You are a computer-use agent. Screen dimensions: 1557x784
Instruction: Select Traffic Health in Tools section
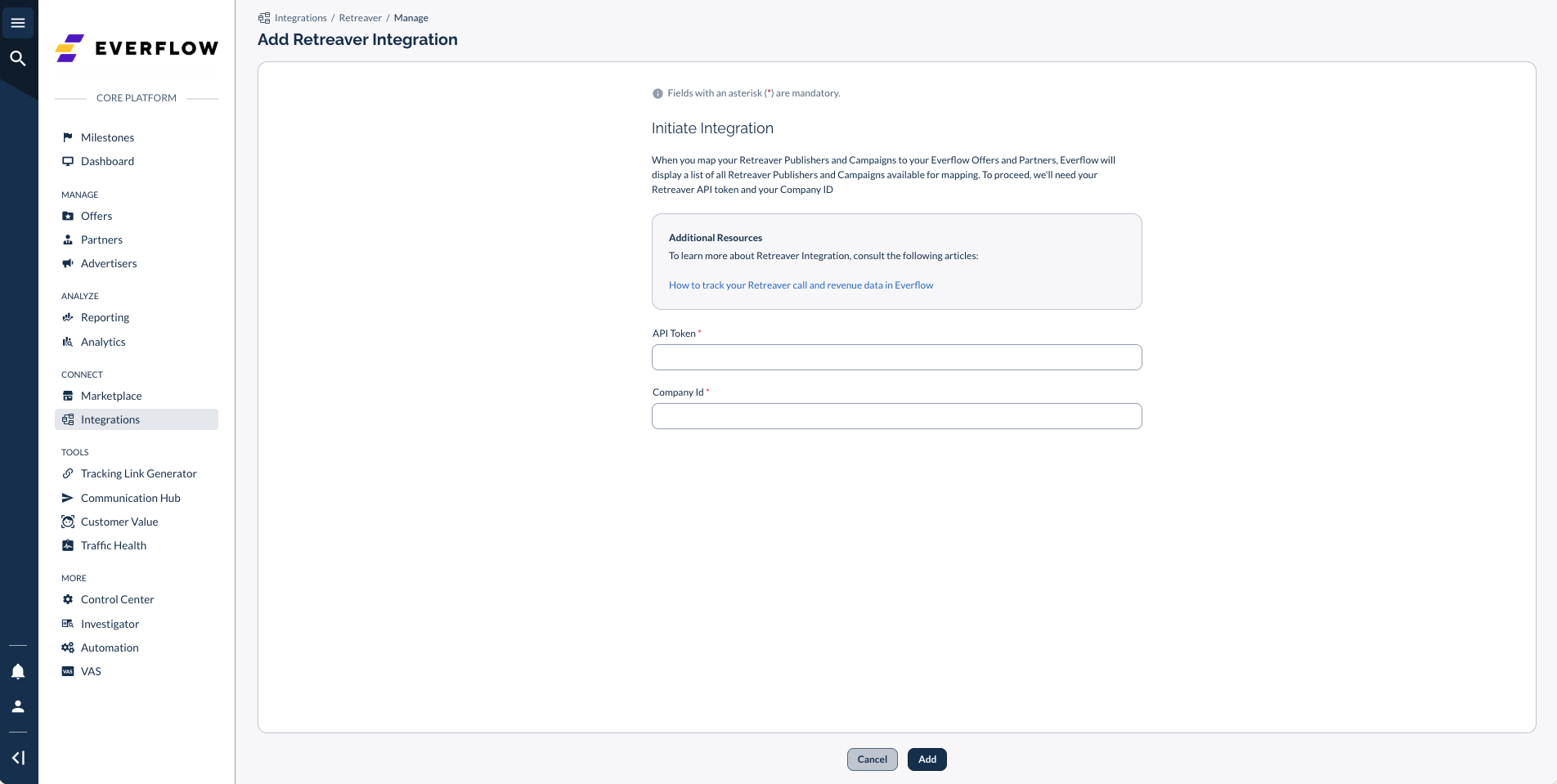click(114, 545)
